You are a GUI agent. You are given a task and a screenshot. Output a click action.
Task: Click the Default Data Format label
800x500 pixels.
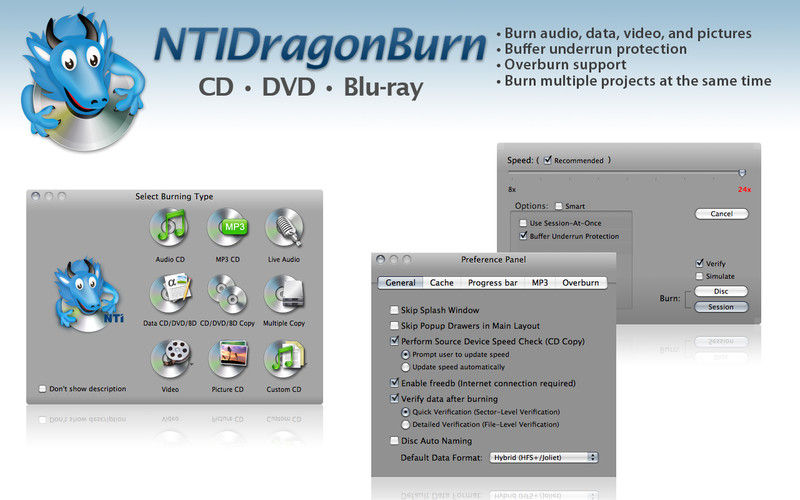pyautogui.click(x=441, y=458)
